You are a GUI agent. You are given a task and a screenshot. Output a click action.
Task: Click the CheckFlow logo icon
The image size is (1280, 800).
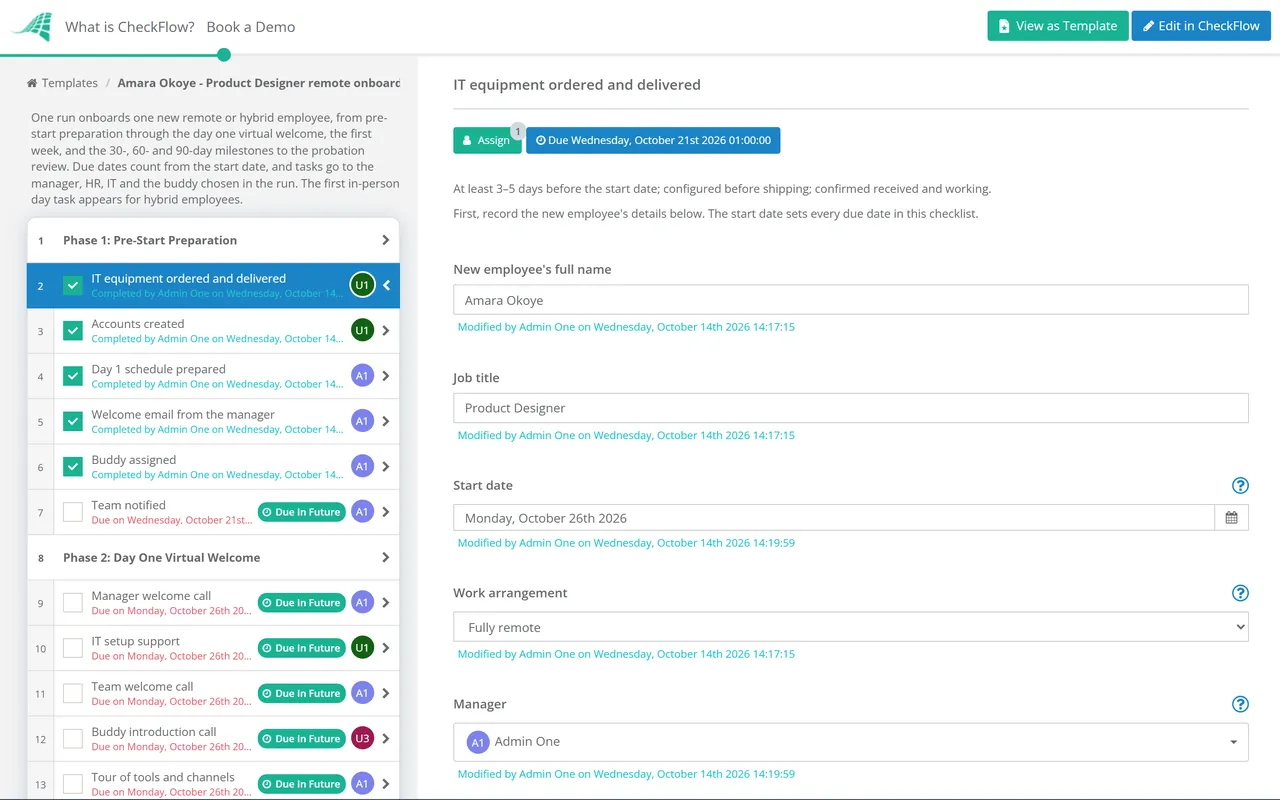(31, 26)
